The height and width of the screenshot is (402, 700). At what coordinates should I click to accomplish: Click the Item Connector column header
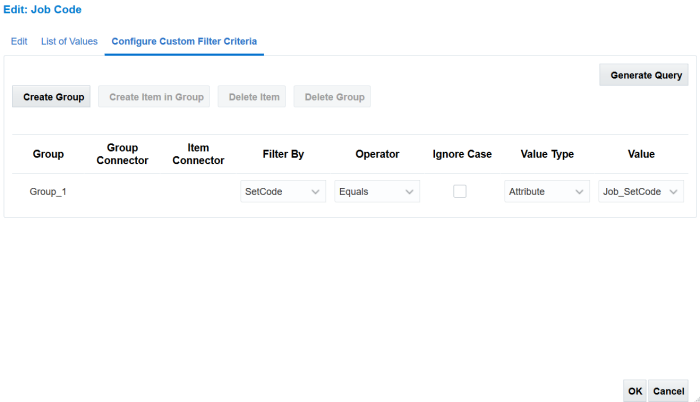coord(198,154)
